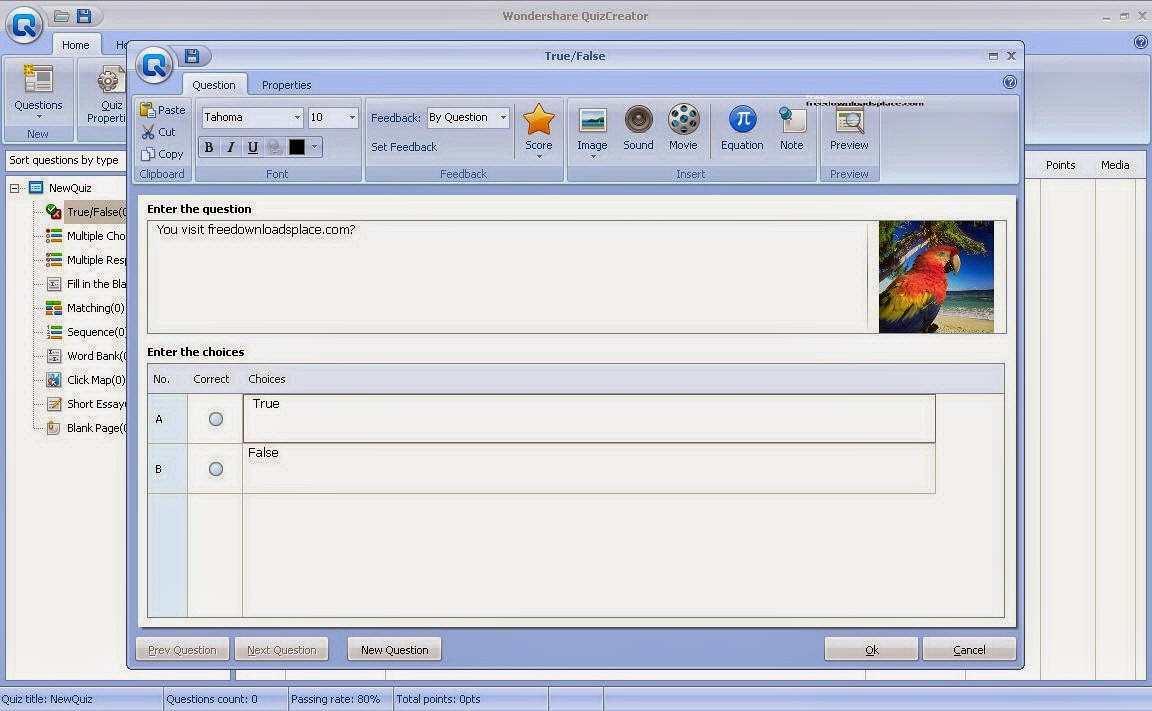Image resolution: width=1152 pixels, height=711 pixels.
Task: Toggle underline formatting button
Action: [253, 147]
